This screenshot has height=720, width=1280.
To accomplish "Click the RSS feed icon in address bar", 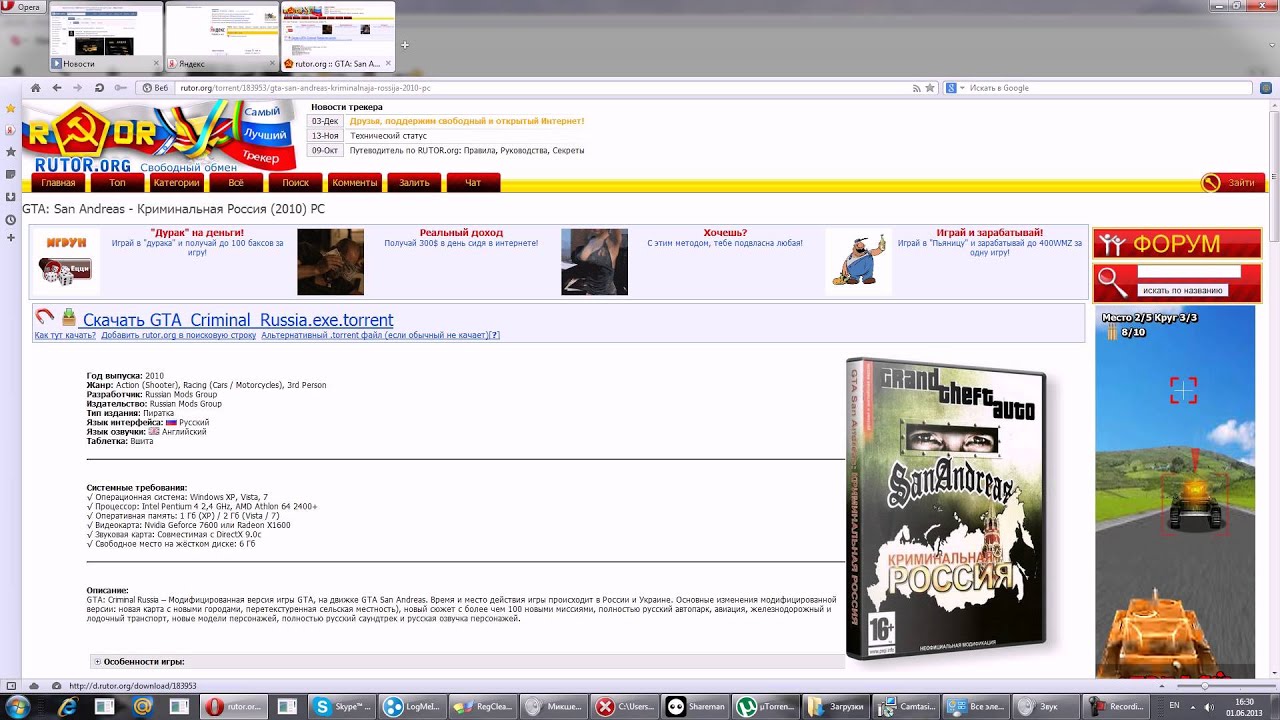I will [916, 88].
